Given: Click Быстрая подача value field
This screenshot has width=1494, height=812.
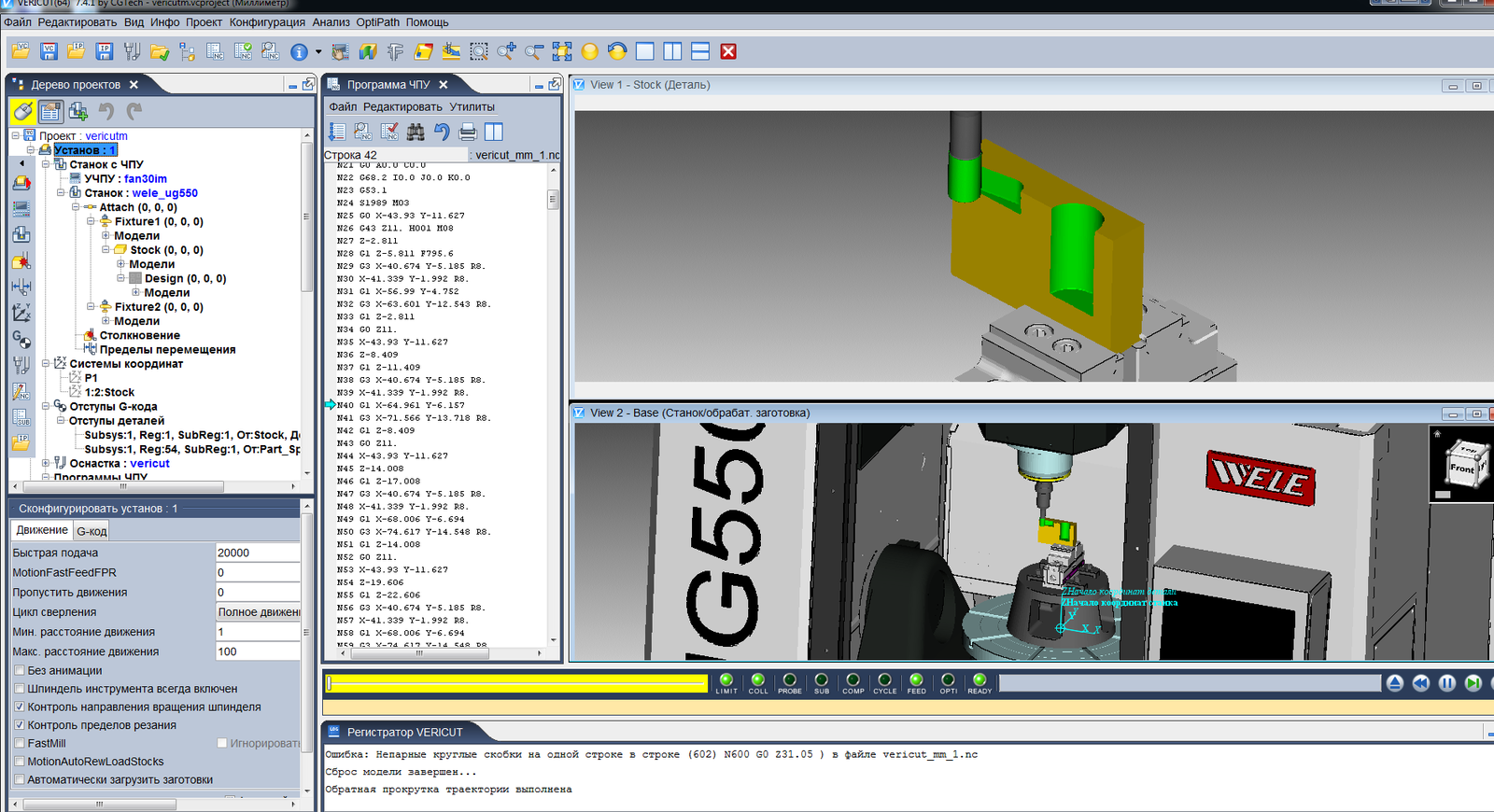Looking at the screenshot, I should click(x=258, y=553).
